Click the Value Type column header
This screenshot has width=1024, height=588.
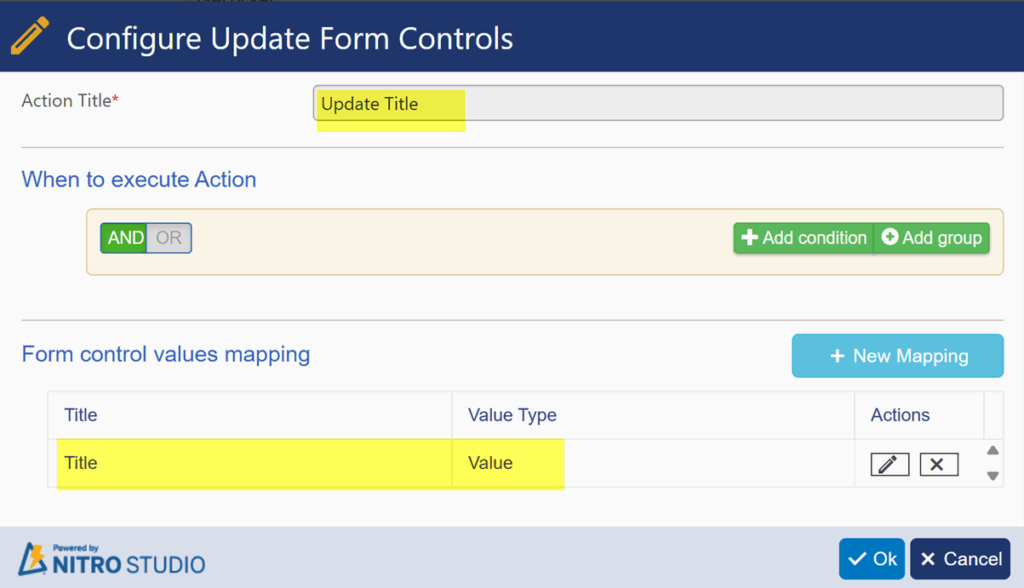tap(512, 415)
